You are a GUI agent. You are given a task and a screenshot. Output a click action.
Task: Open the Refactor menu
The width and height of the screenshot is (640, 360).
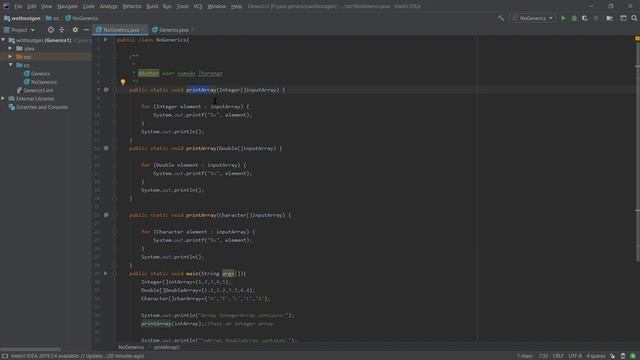point(132,6)
